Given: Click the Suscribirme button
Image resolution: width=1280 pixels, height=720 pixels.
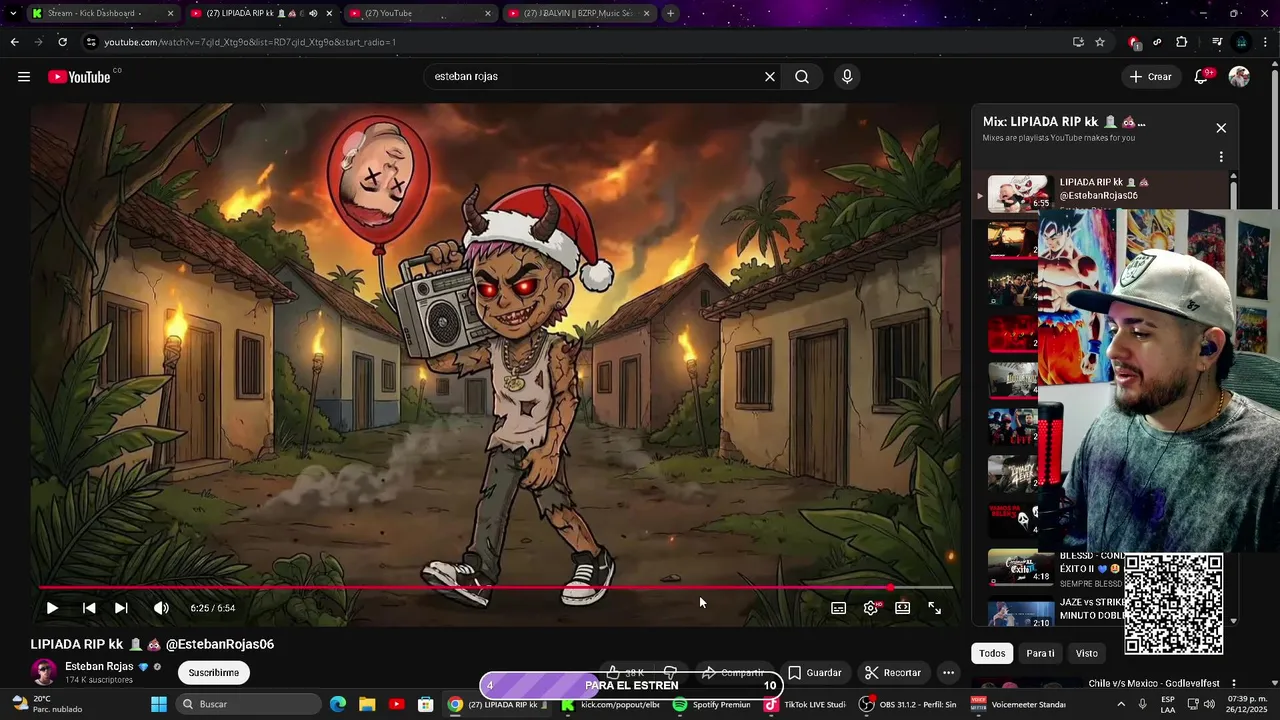Looking at the screenshot, I should coord(214,673).
